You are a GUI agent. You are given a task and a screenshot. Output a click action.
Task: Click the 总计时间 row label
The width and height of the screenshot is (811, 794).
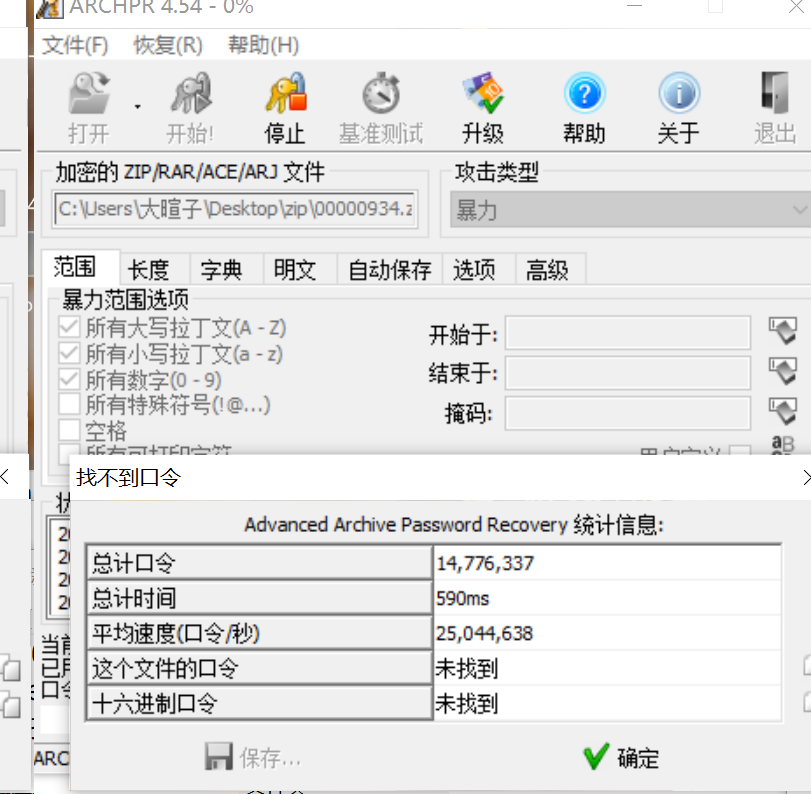[x=260, y=598]
